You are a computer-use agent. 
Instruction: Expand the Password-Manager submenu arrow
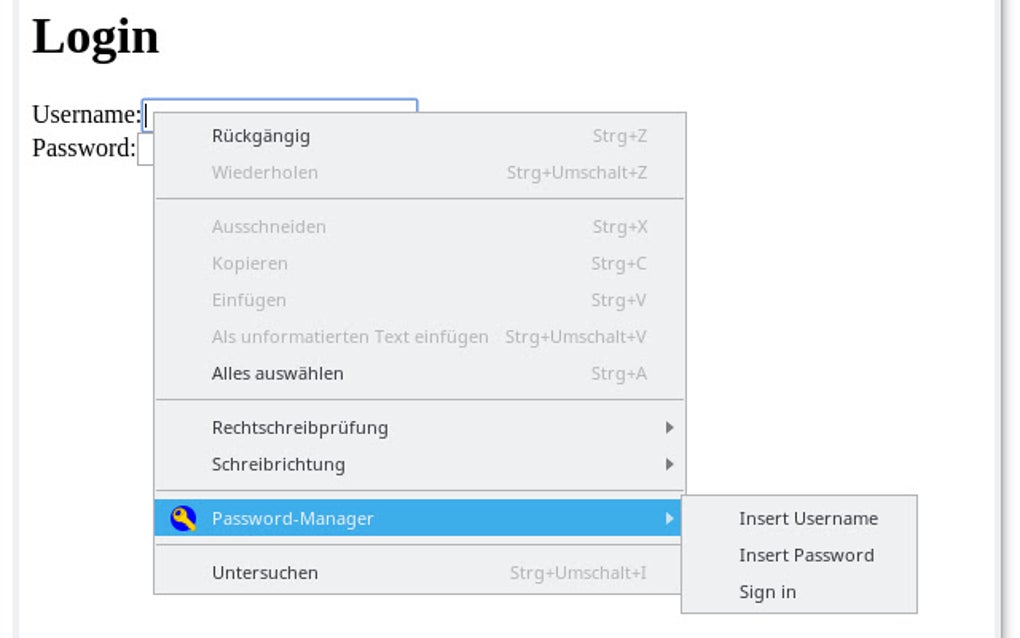[x=670, y=518]
